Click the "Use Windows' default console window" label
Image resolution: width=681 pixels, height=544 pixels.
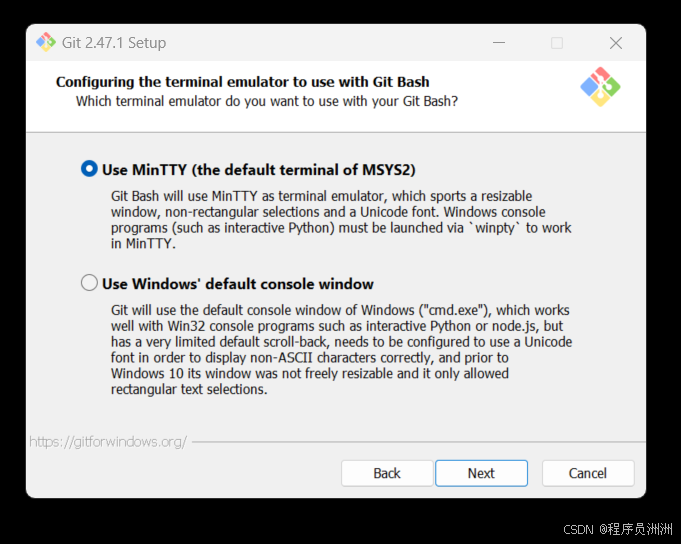click(x=238, y=284)
